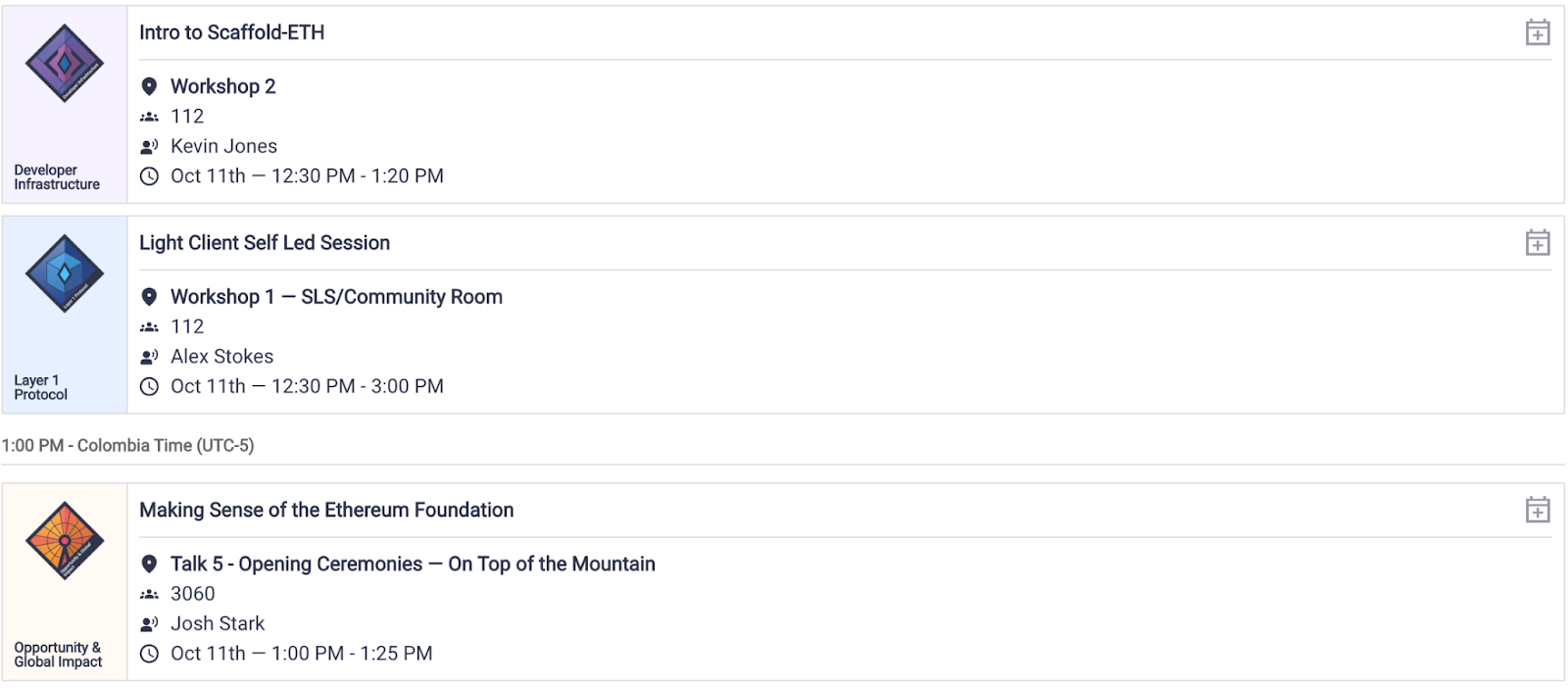
Task: Open the Intro to Scaffold-ETH session title
Action: click(232, 32)
